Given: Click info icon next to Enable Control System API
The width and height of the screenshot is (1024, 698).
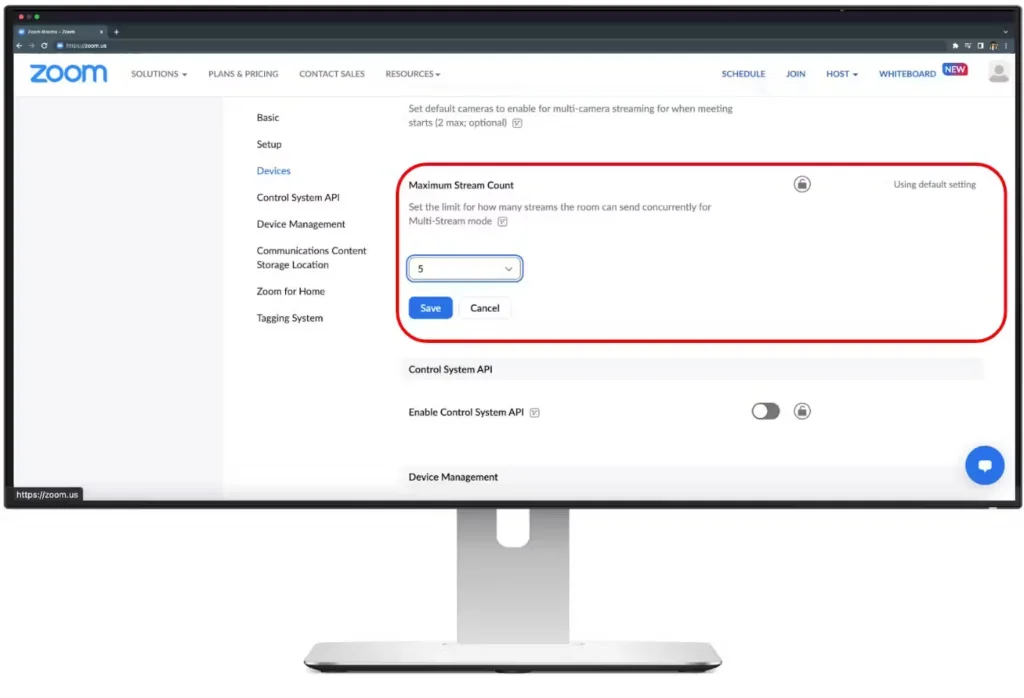Looking at the screenshot, I should pos(535,413).
